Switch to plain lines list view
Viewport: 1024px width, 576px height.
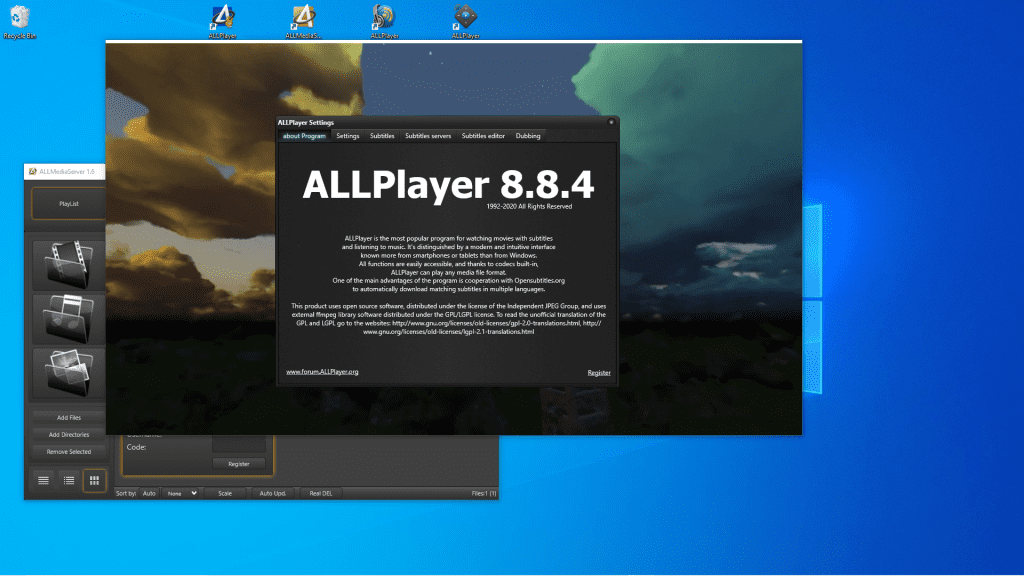tap(43, 481)
